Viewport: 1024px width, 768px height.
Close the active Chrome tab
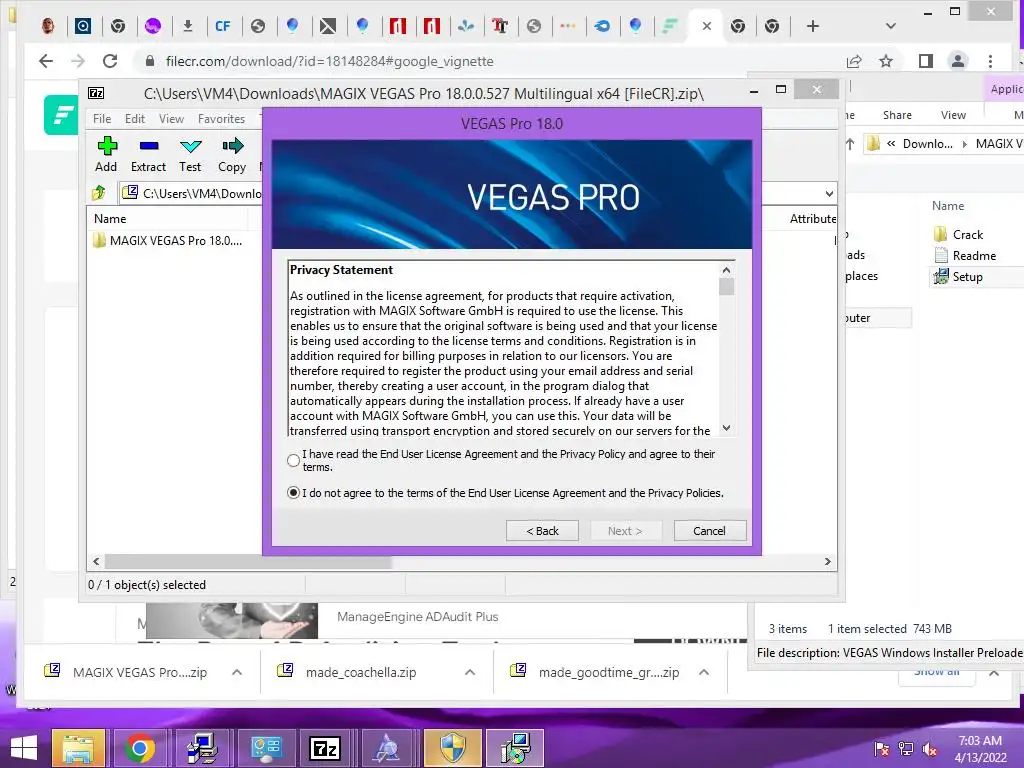[x=707, y=26]
